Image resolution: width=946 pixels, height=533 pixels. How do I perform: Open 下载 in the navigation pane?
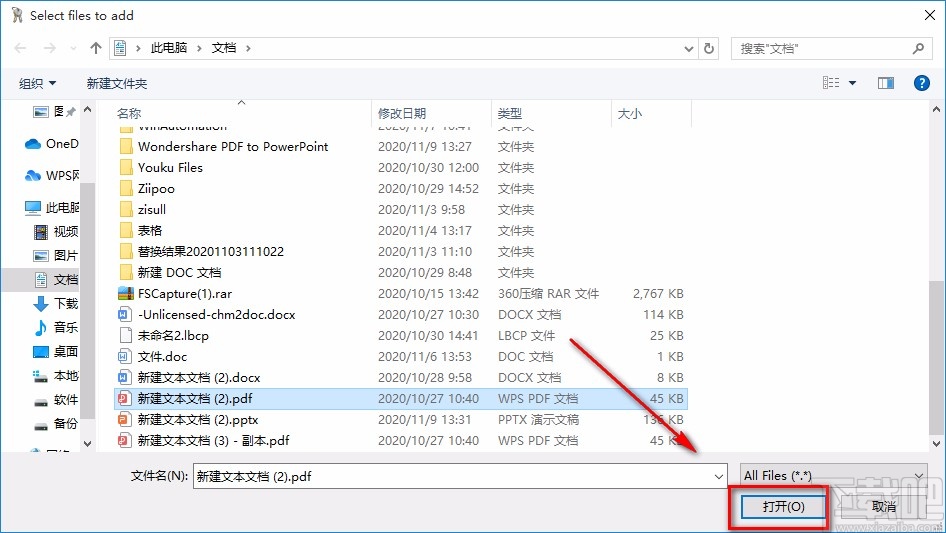point(56,304)
